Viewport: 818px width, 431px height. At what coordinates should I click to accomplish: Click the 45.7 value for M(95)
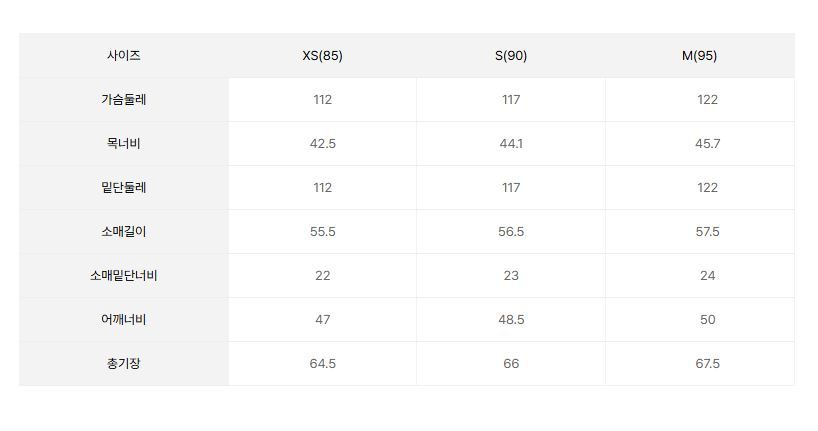(x=707, y=144)
